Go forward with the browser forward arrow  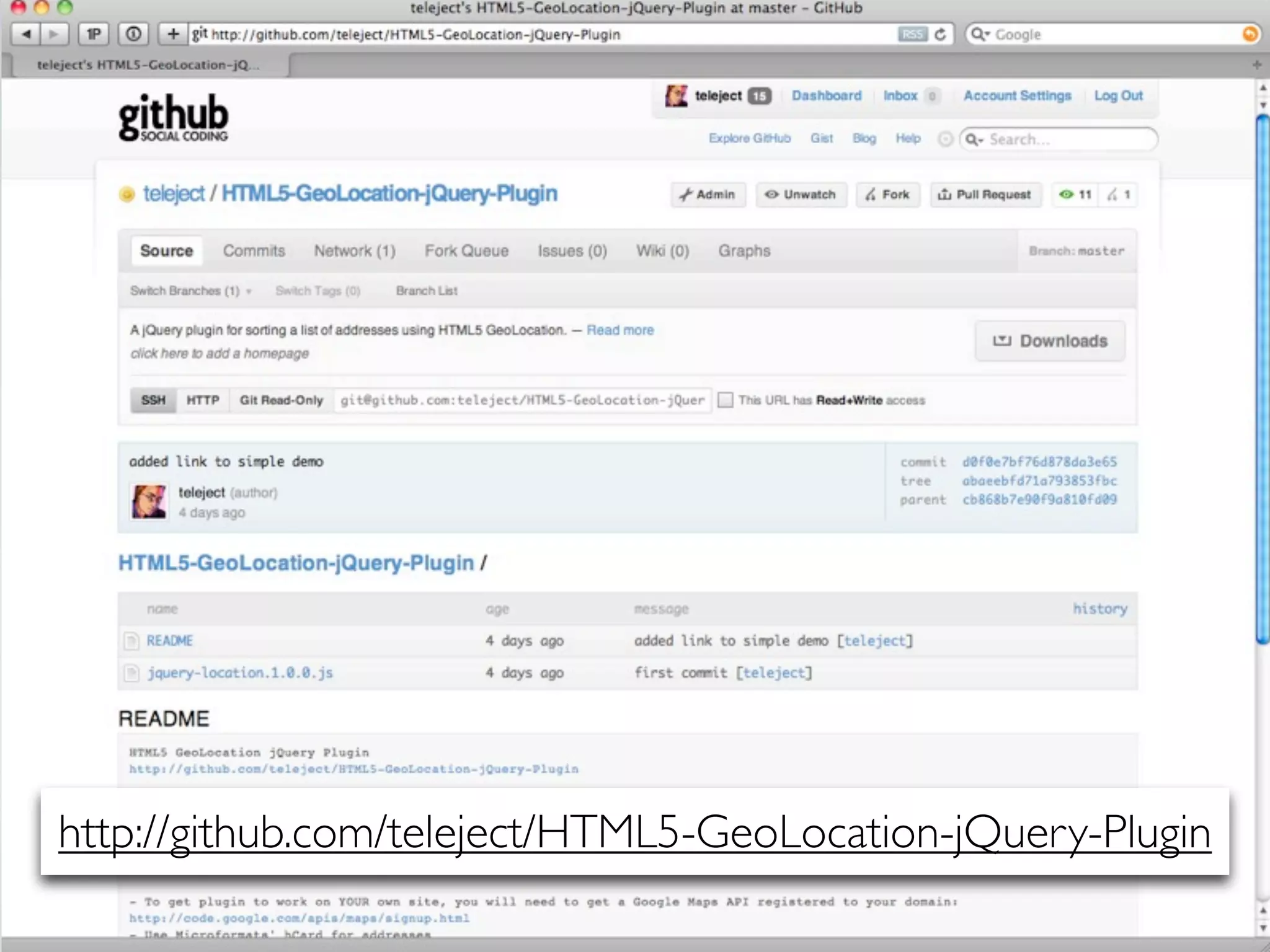click(55, 34)
